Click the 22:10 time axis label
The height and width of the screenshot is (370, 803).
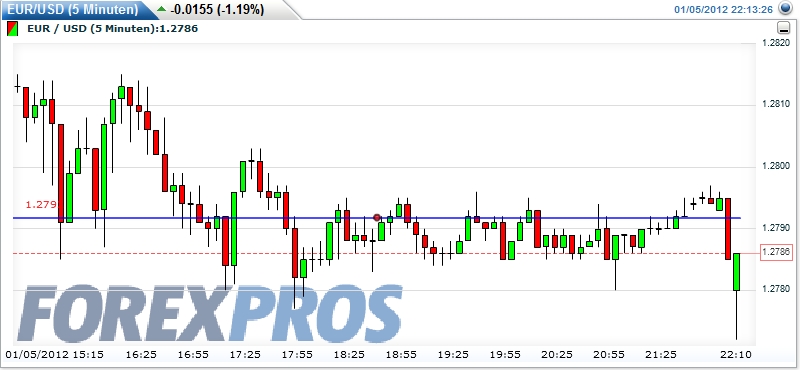(x=735, y=355)
